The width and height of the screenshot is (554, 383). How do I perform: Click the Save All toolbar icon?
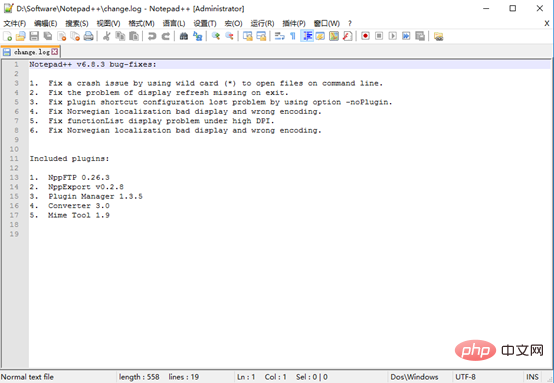(48, 36)
